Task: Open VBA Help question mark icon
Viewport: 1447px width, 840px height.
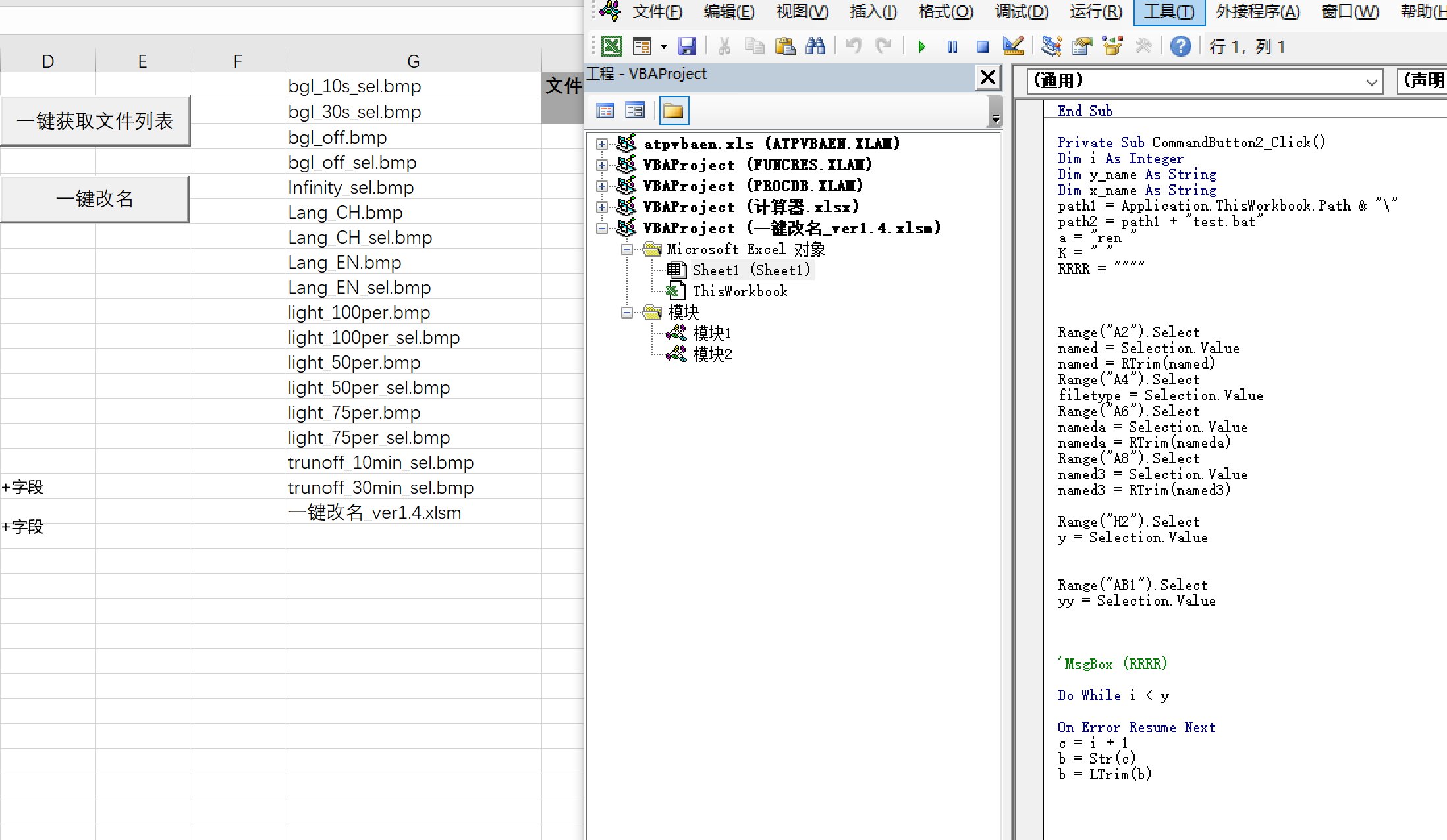Action: pyautogui.click(x=1180, y=46)
